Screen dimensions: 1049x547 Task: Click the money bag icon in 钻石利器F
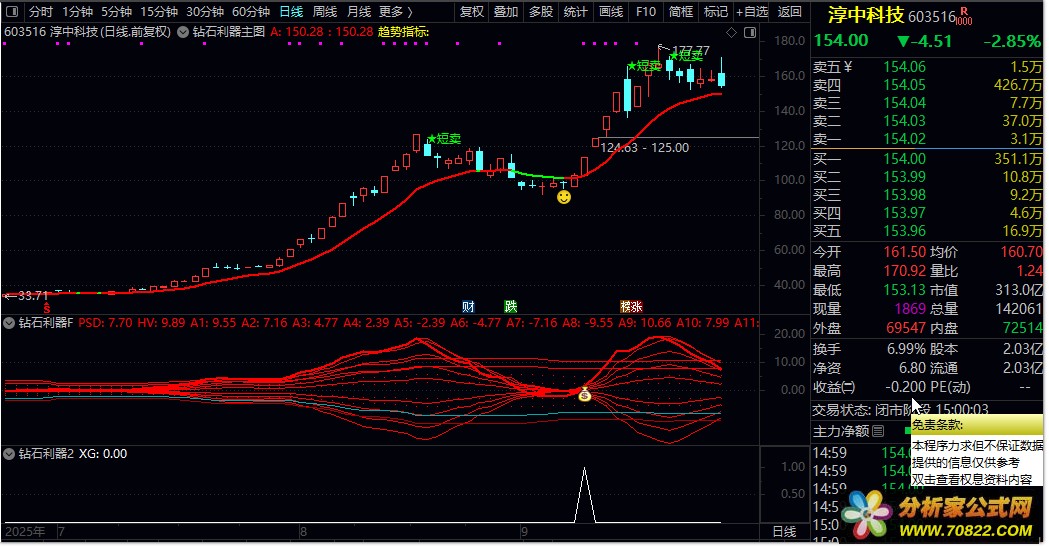(x=585, y=395)
